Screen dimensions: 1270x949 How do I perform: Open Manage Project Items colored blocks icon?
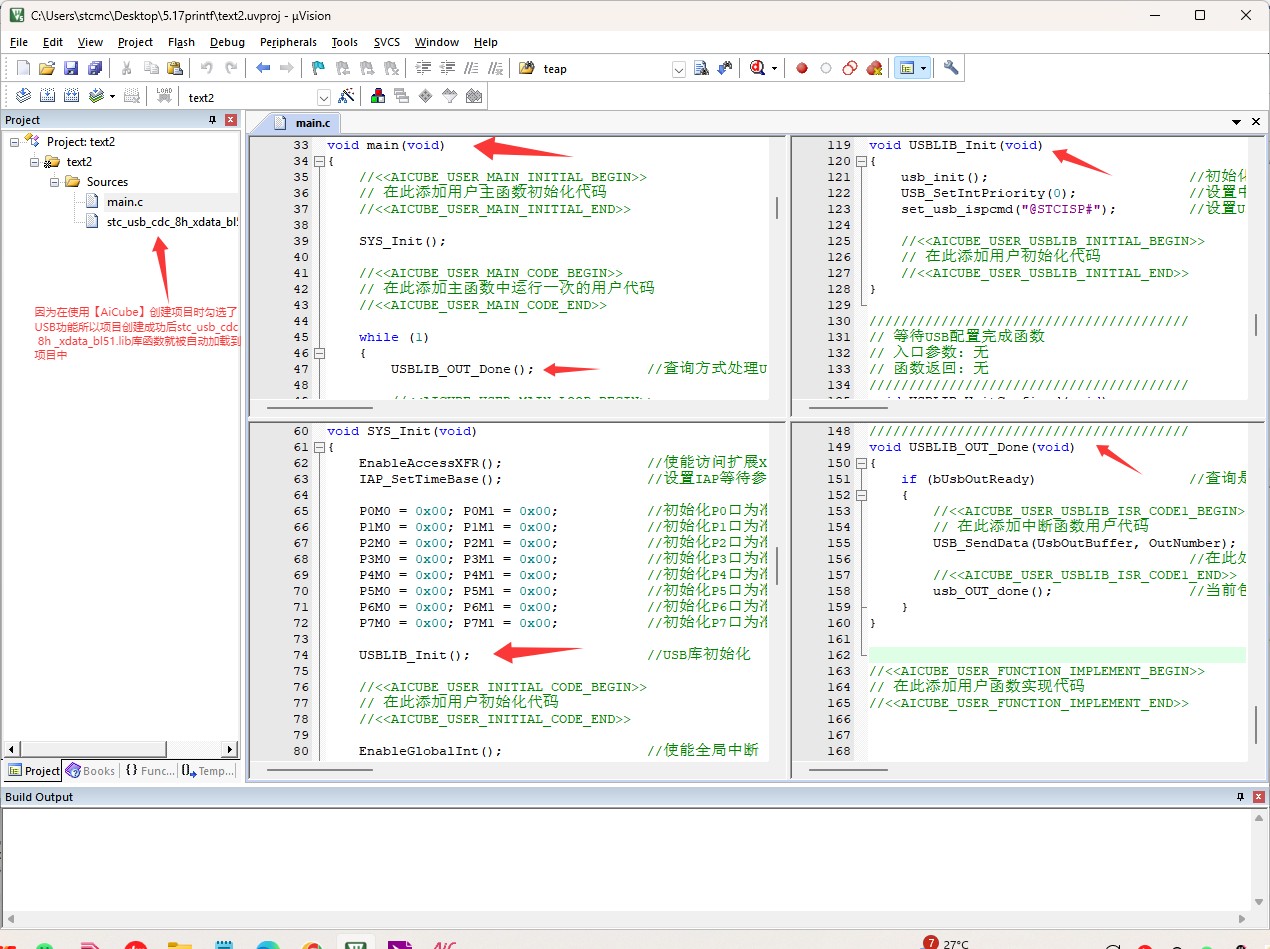(x=378, y=96)
